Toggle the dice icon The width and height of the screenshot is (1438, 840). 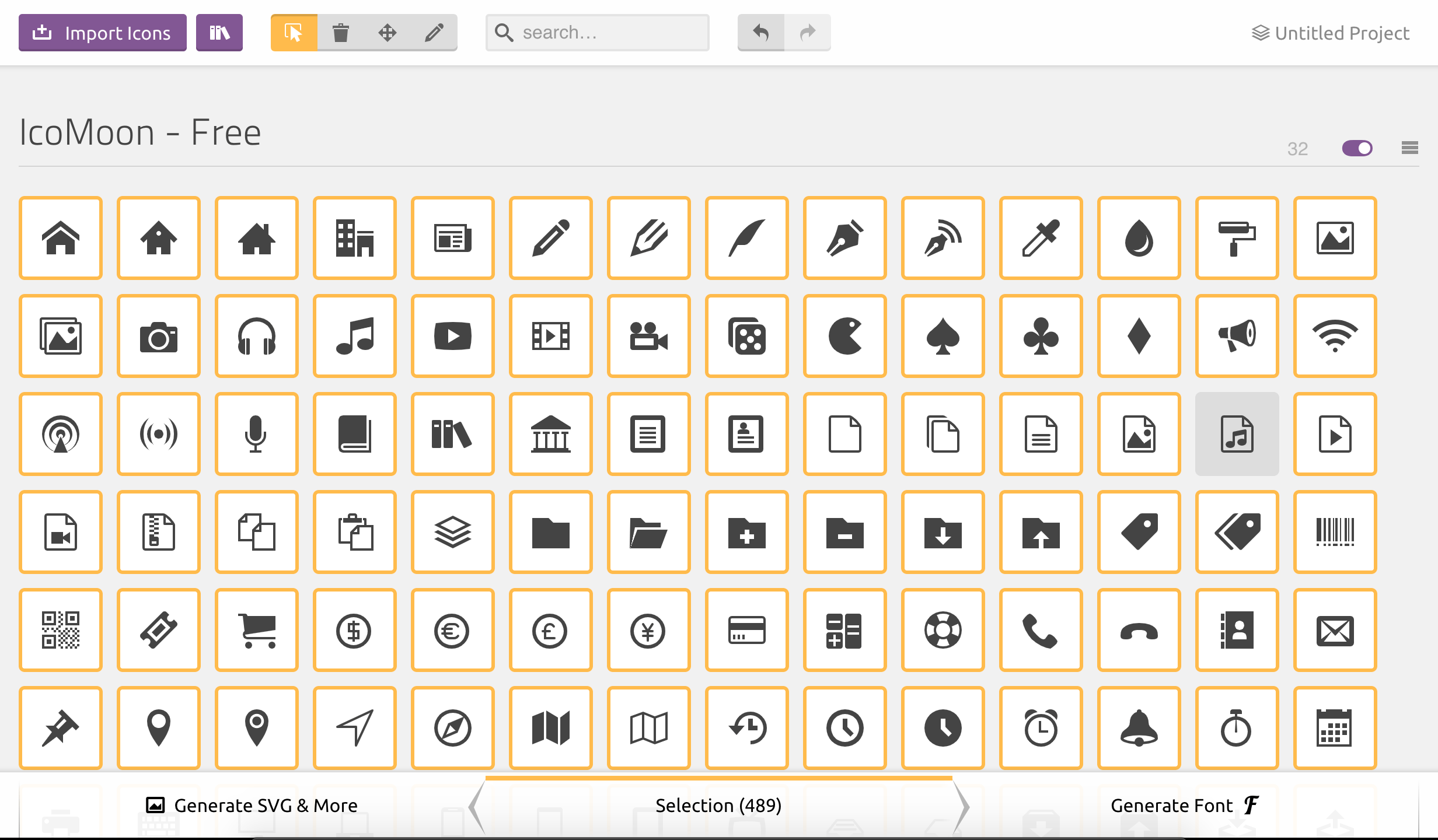click(747, 336)
